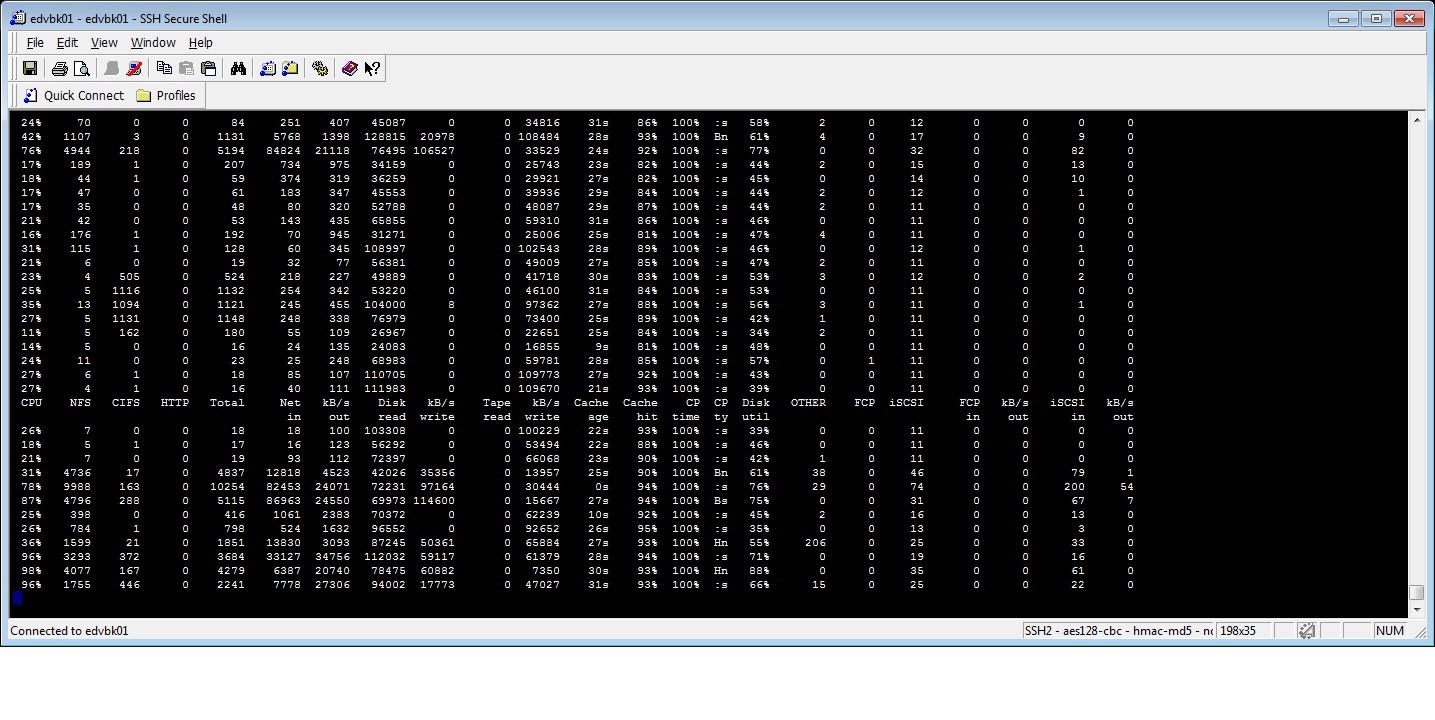
Task: Open Print Preview from the toolbar
Action: coord(82,69)
